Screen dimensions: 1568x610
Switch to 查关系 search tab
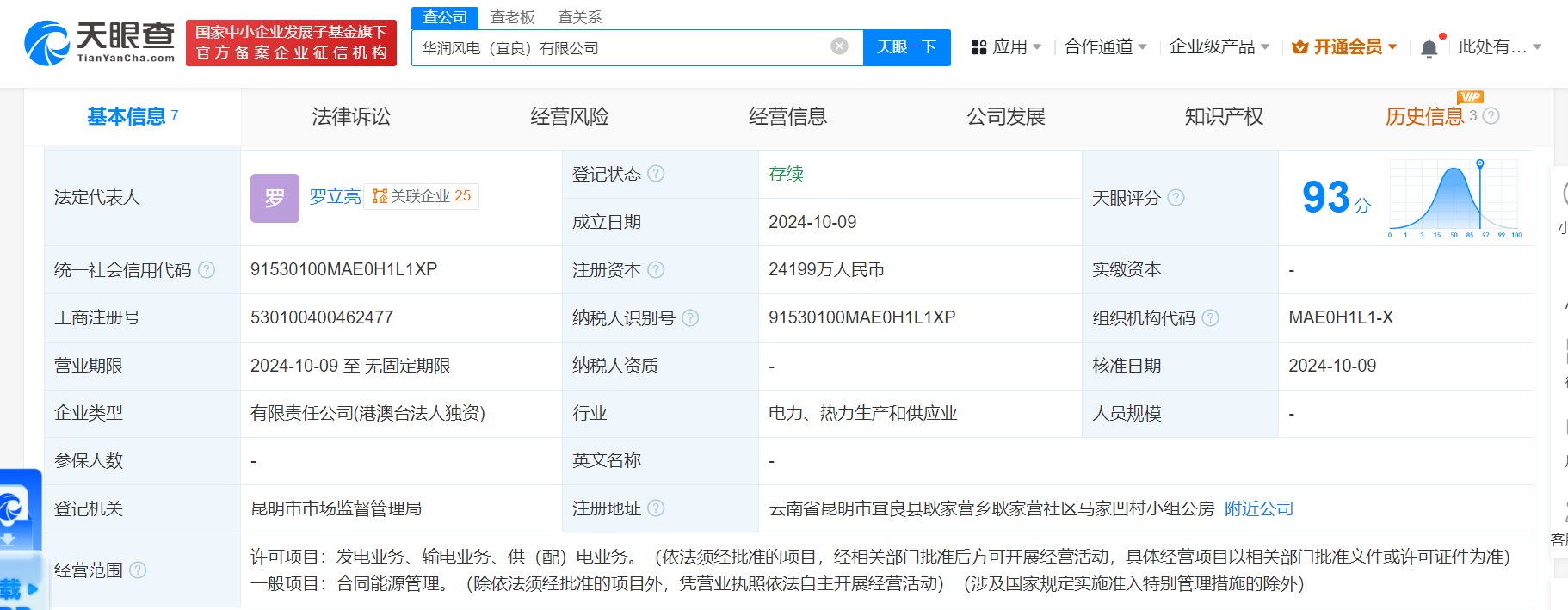pos(579,17)
